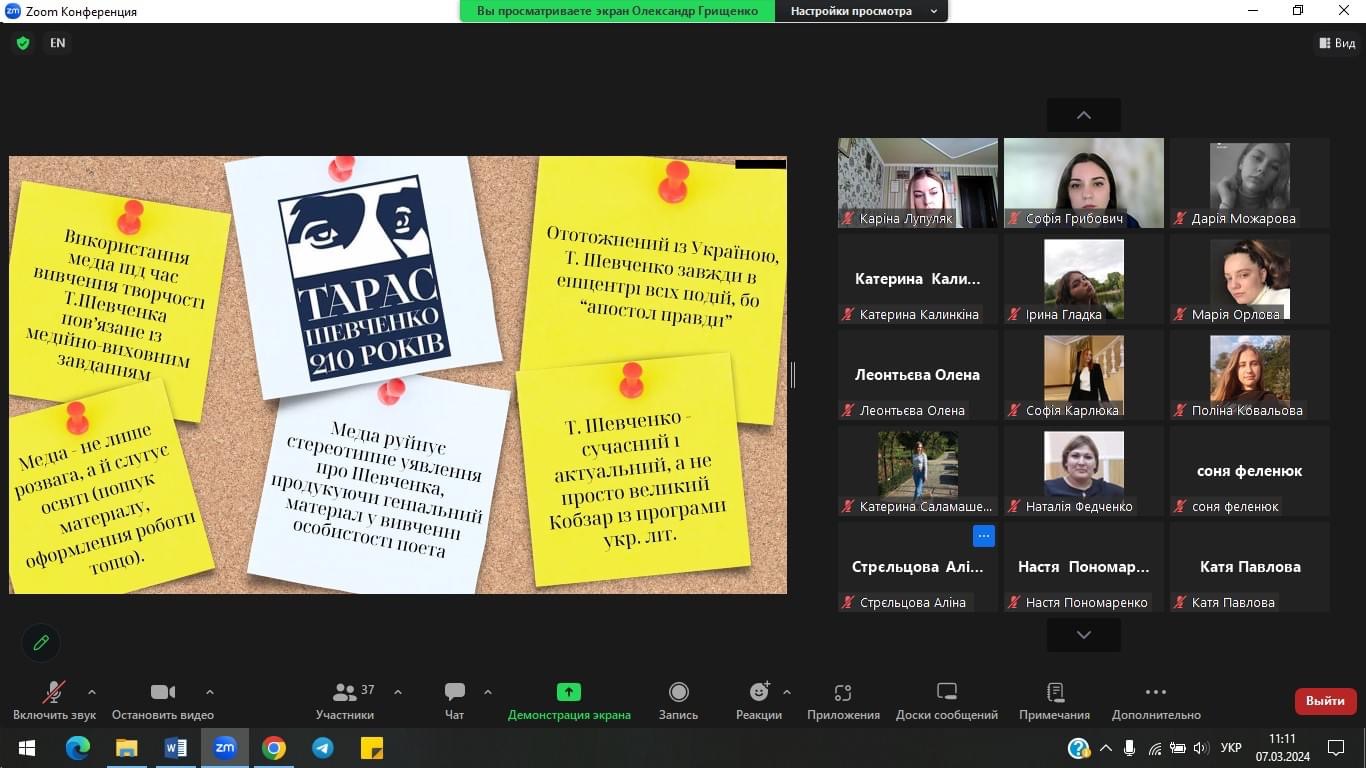The image size is (1366, 768).
Task: Expand the arrow next to Участники
Action: 398,692
